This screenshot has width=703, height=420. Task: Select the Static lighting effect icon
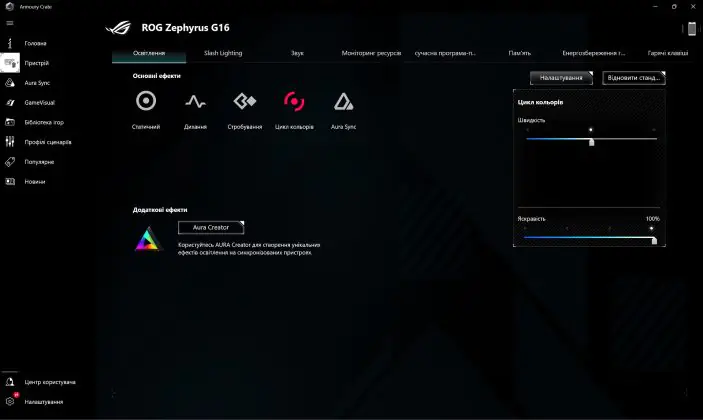coord(146,101)
